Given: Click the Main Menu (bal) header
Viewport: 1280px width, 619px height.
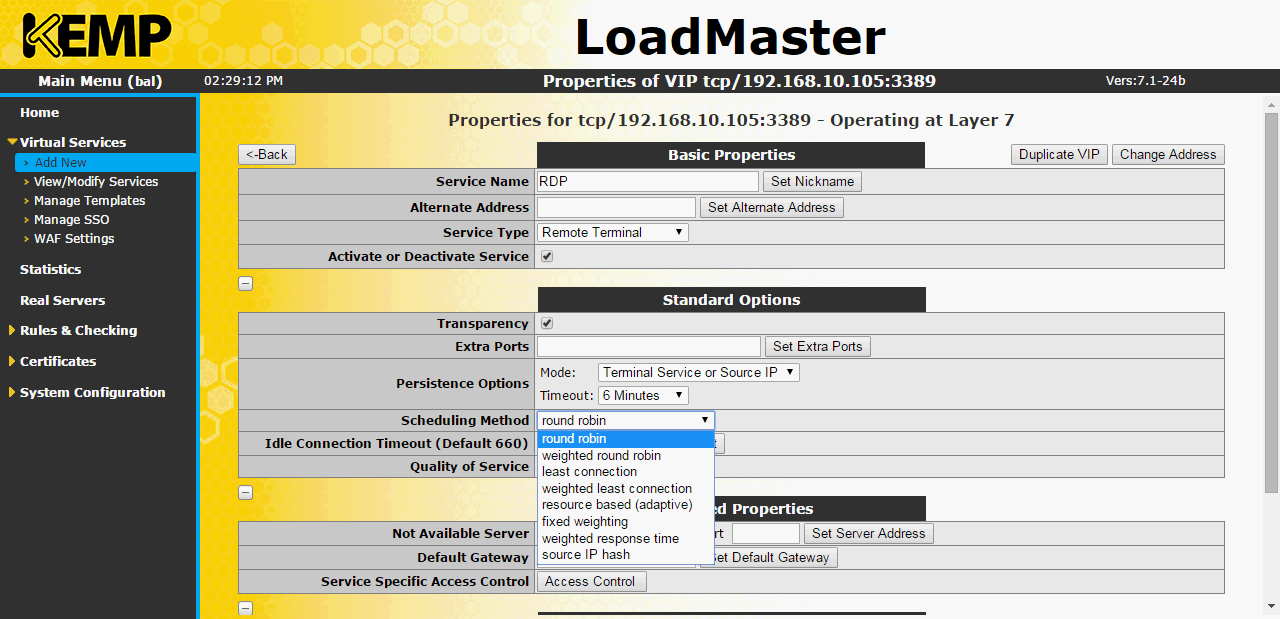Looking at the screenshot, I should click(100, 82).
